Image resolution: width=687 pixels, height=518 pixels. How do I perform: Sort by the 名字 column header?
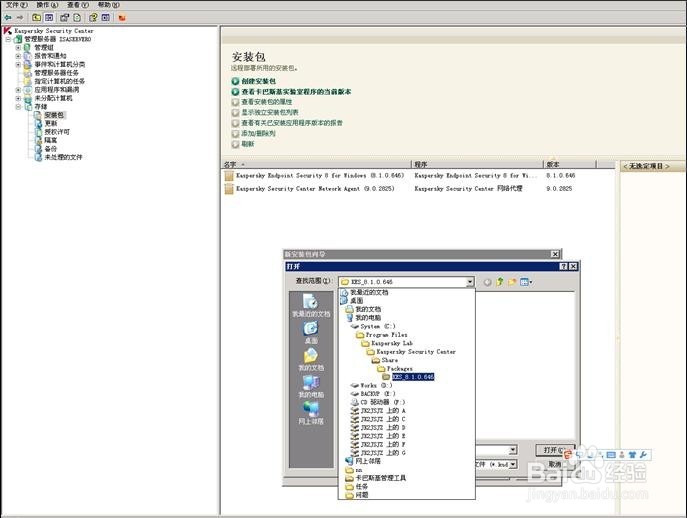[x=316, y=164]
